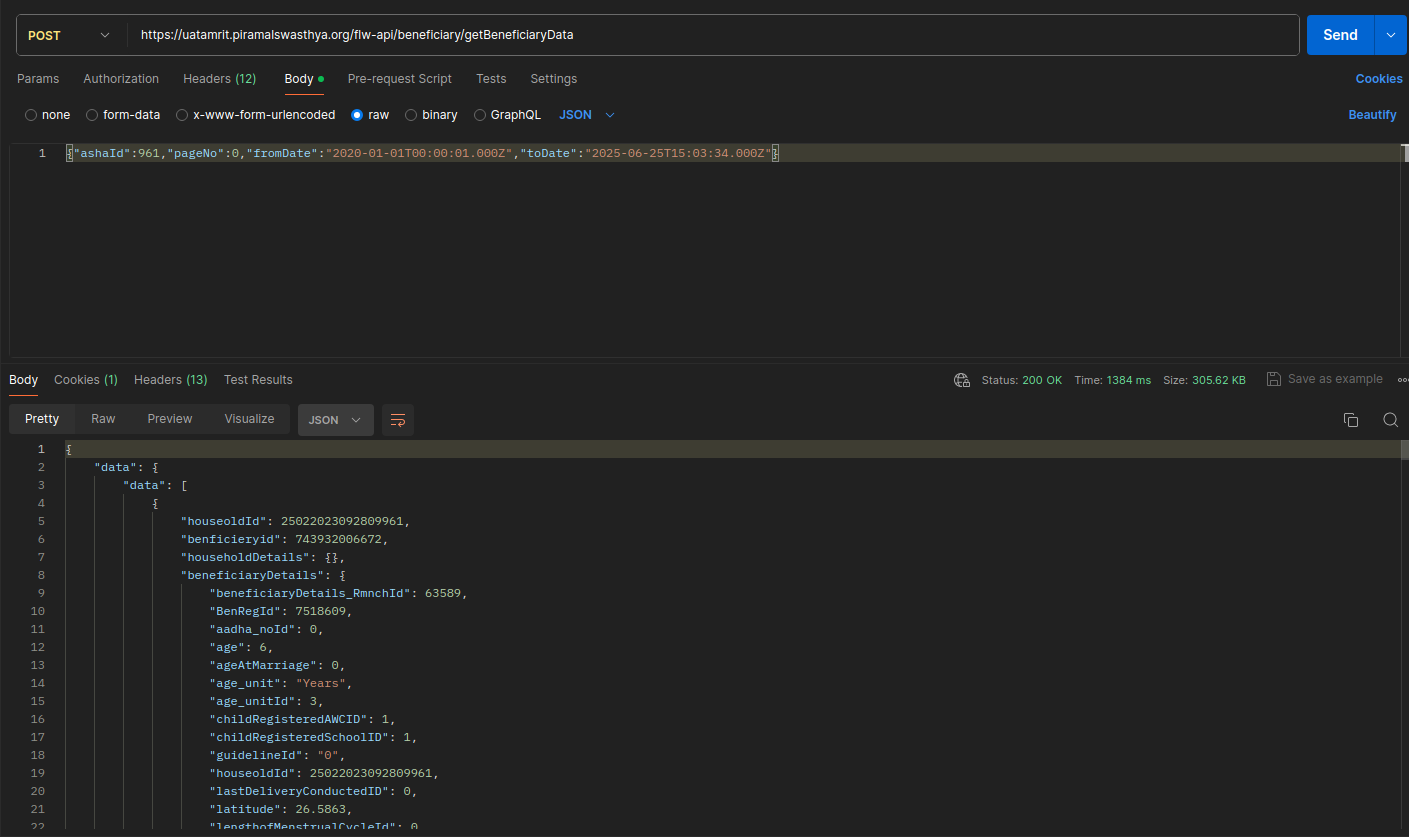Open the request body JSON format dropdown
This screenshot has width=1409, height=837.
click(587, 115)
